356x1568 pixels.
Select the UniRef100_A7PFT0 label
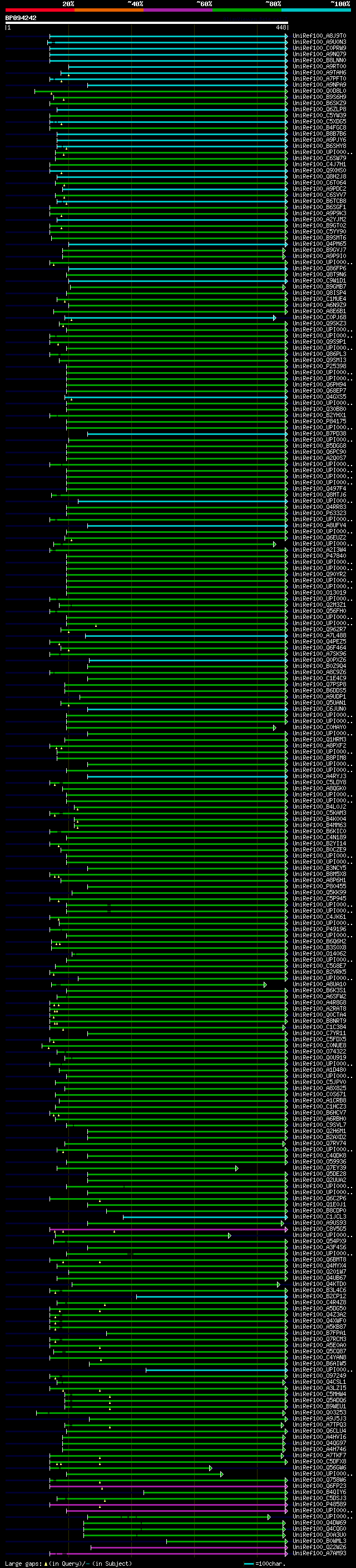point(319,78)
